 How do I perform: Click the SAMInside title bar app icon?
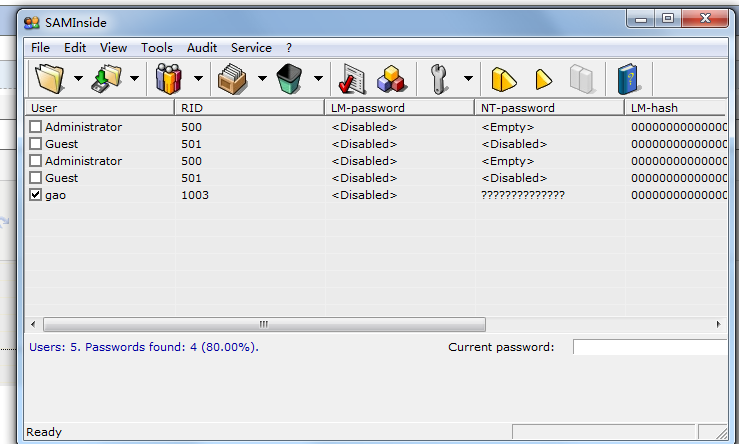pos(32,22)
